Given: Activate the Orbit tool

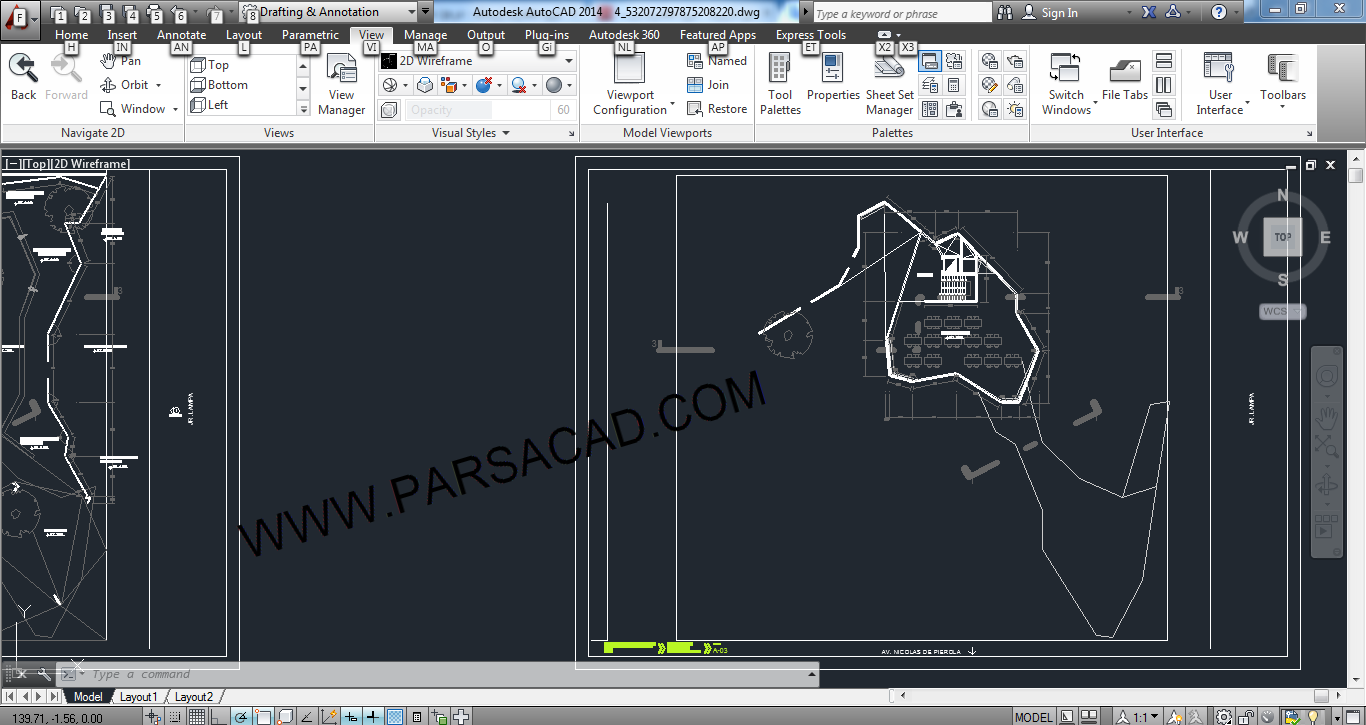Looking at the screenshot, I should [124, 85].
